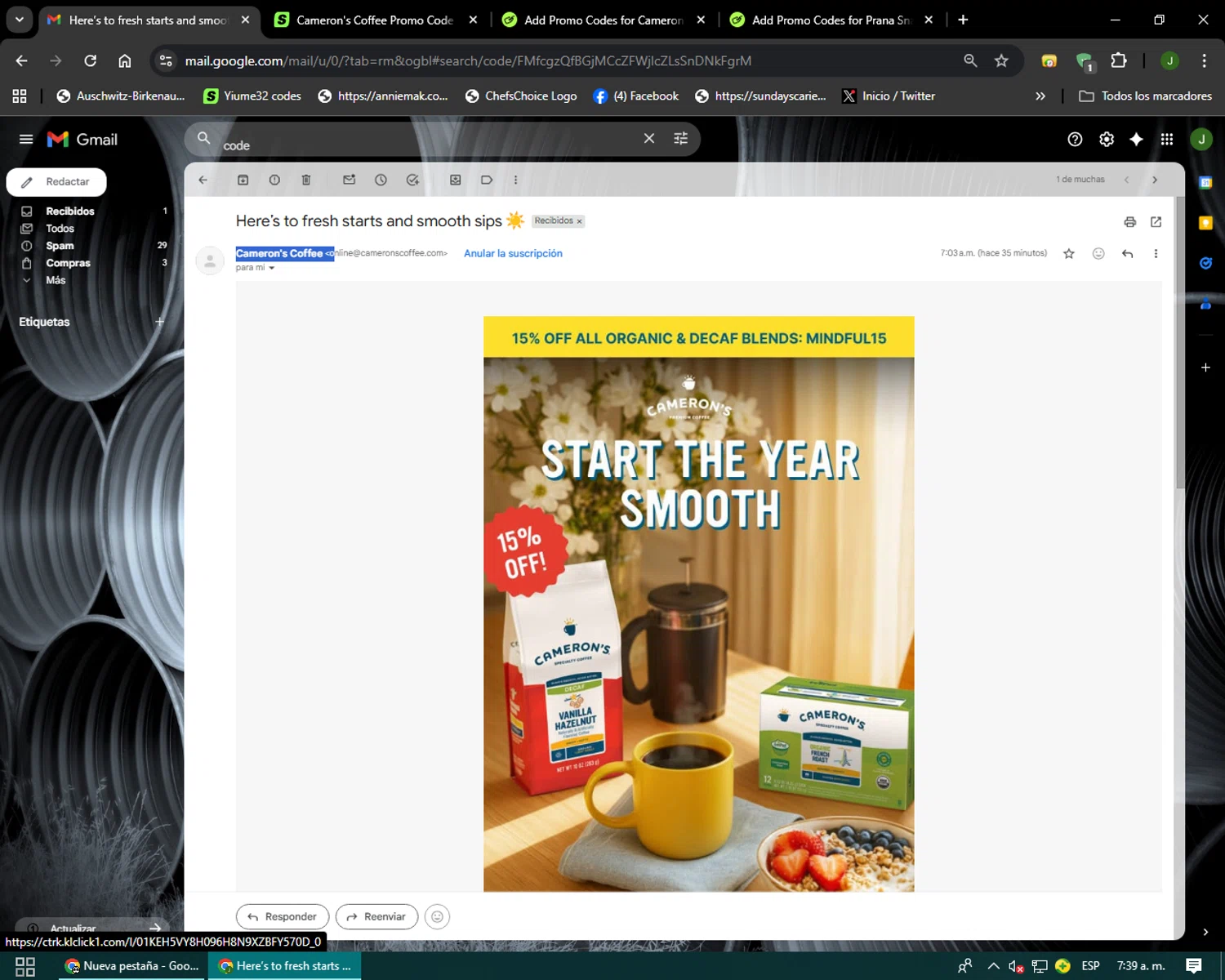1225x980 pixels.
Task: Open 'Todos los marcadores' folder
Action: (x=1145, y=96)
